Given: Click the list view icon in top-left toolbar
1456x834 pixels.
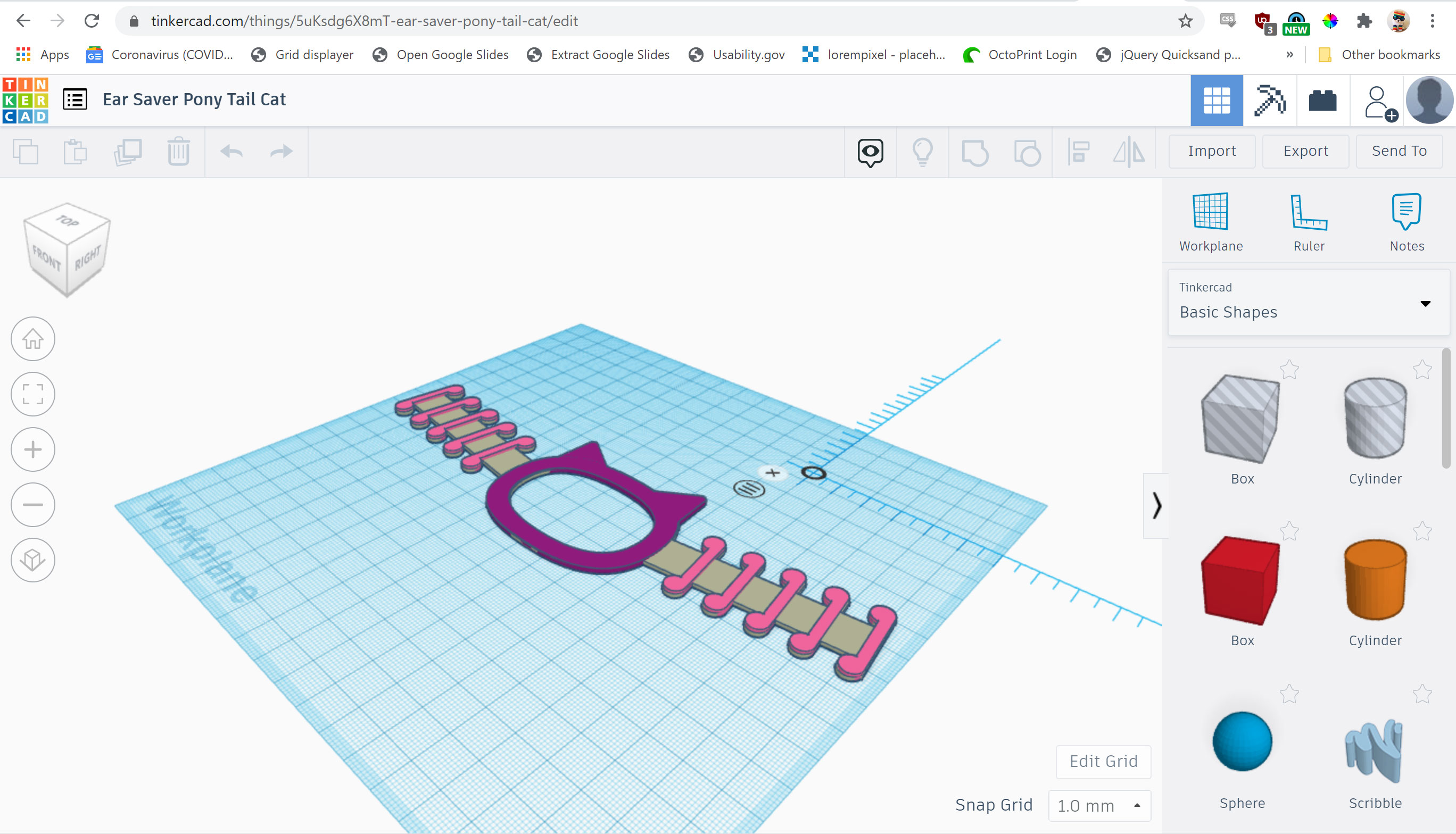Looking at the screenshot, I should [75, 99].
